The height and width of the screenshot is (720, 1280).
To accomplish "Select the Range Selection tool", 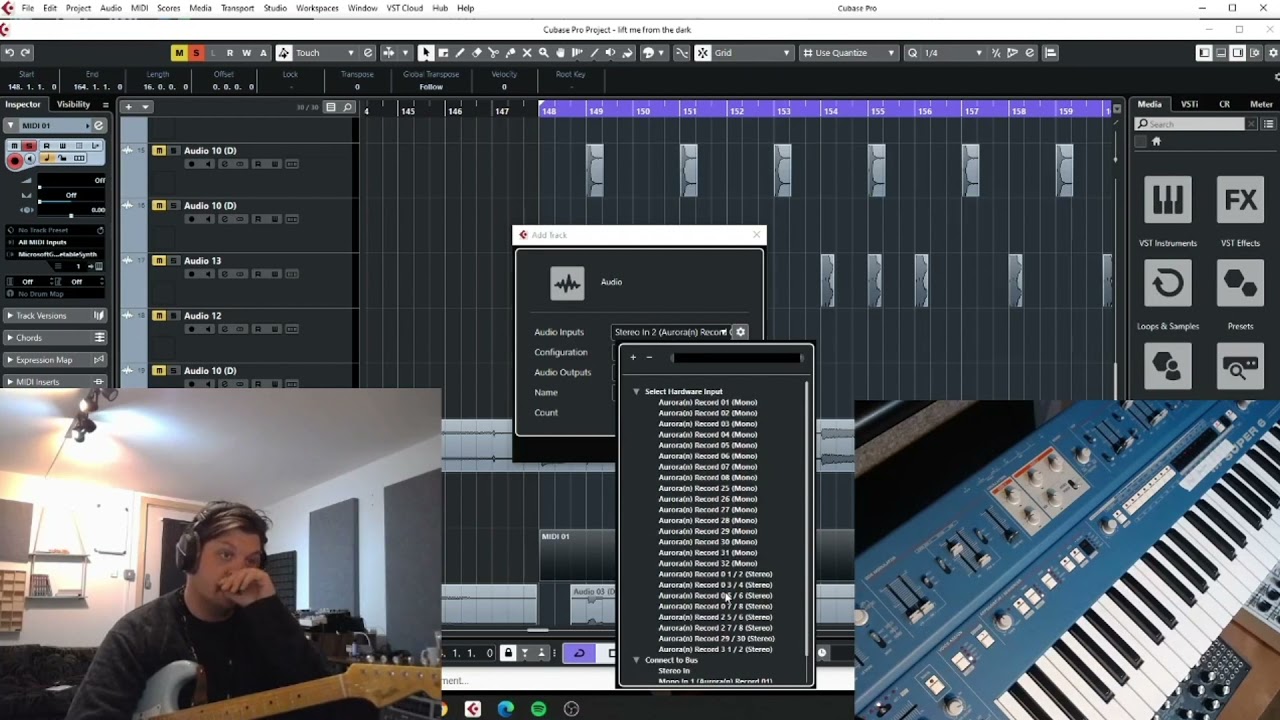I will (x=443, y=53).
